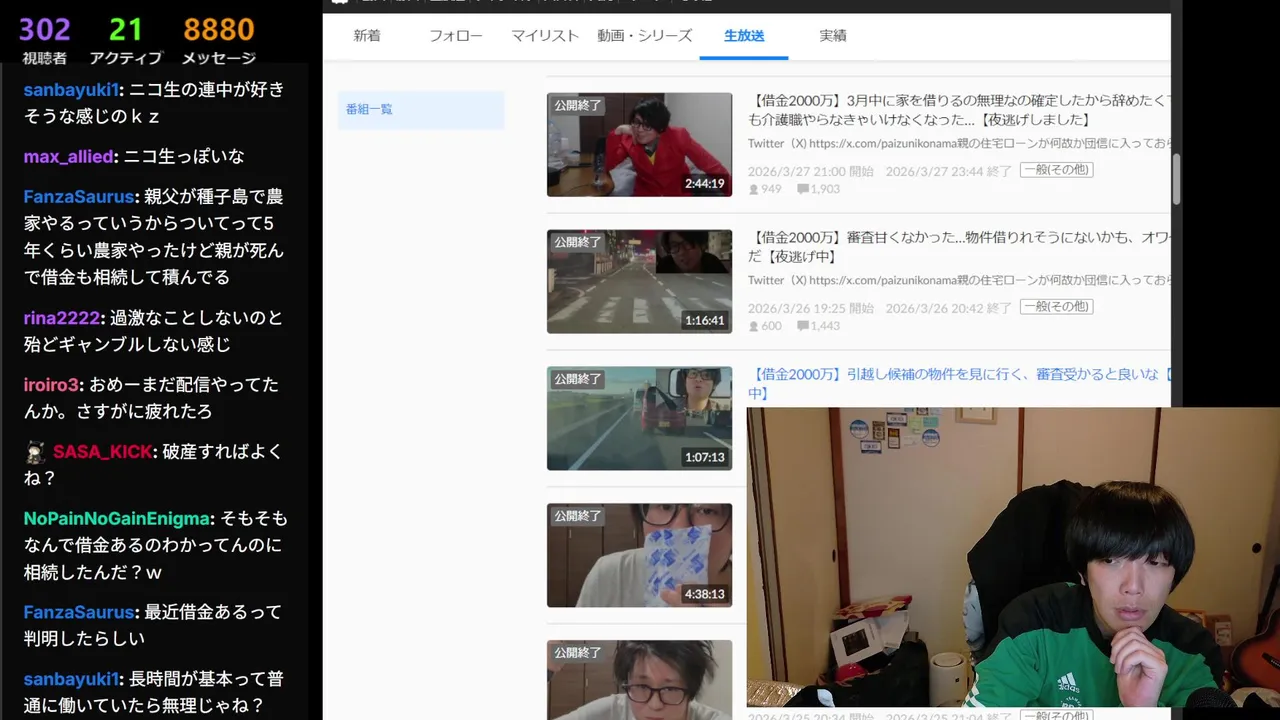Click the 公開終了 badge on 1:07:13 thumbnail
The image size is (1280, 720).
[578, 379]
